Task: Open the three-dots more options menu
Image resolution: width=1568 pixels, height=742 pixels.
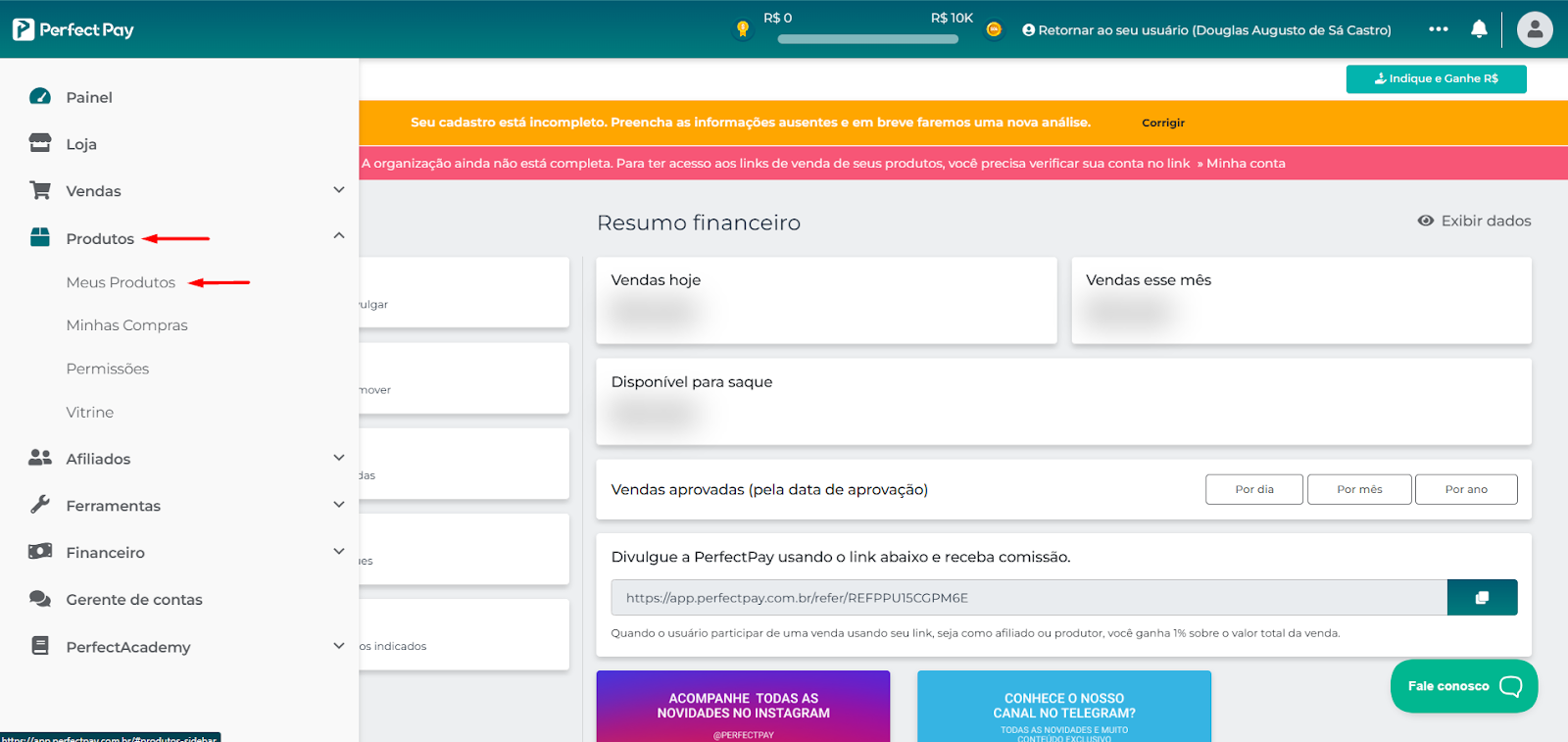Action: click(x=1439, y=29)
